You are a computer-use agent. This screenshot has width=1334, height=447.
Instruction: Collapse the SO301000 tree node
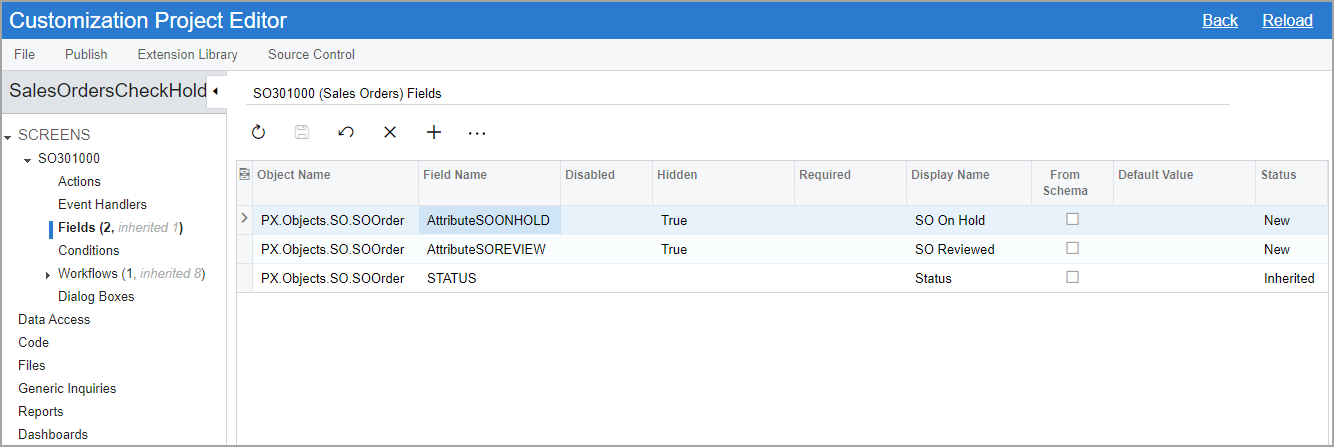(28, 159)
